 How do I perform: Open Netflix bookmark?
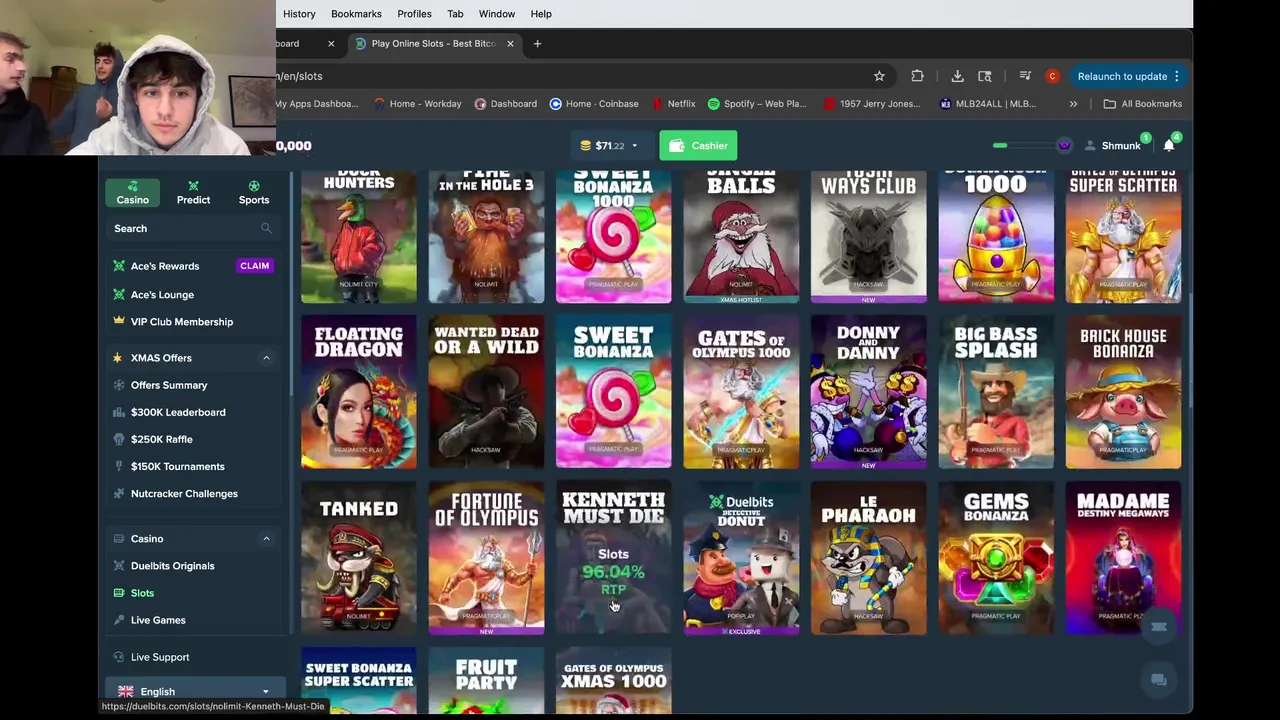point(672,104)
